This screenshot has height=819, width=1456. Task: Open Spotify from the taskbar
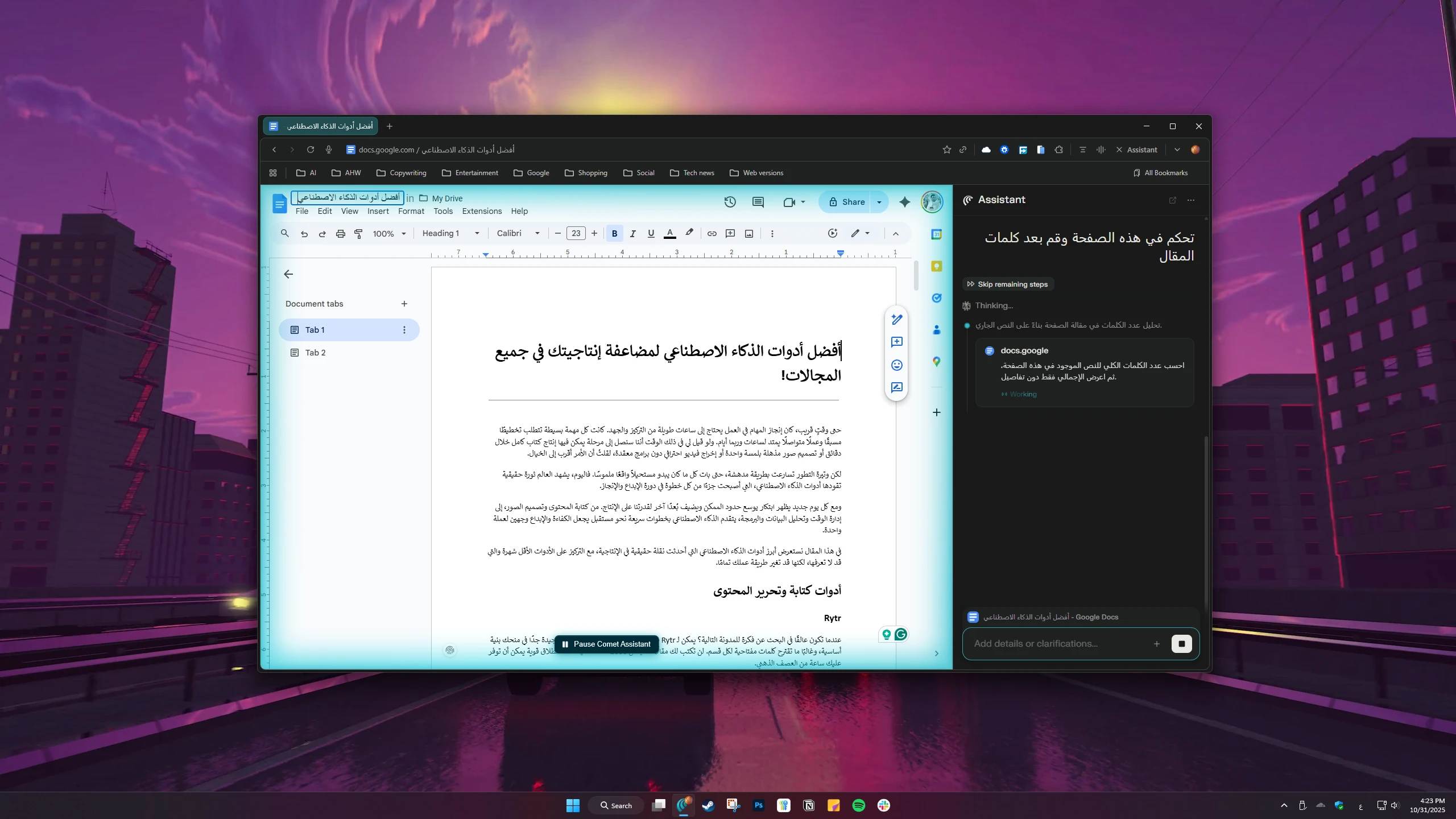pos(858,805)
